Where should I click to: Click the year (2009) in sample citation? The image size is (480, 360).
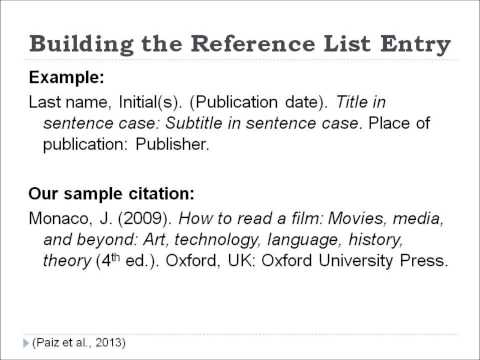(145, 219)
